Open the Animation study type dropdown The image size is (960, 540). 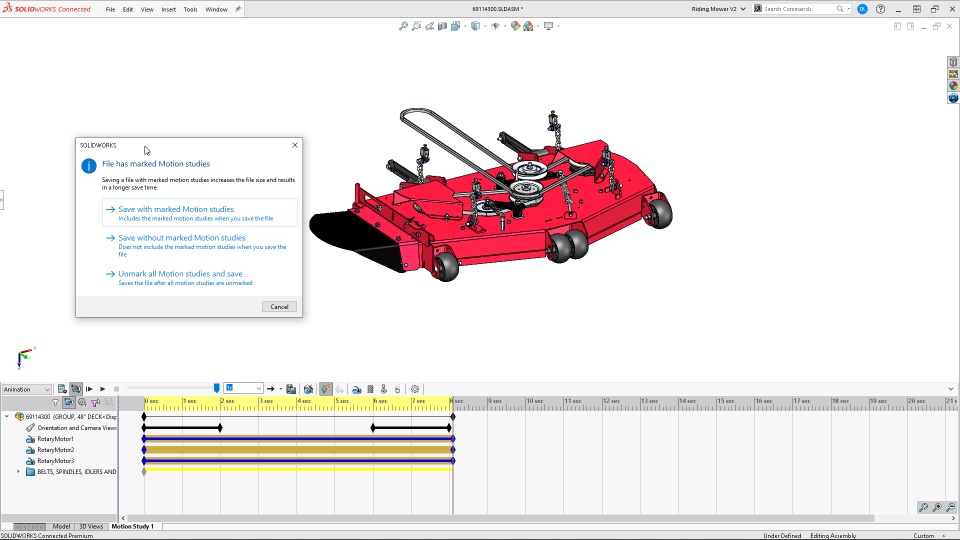(x=27, y=389)
